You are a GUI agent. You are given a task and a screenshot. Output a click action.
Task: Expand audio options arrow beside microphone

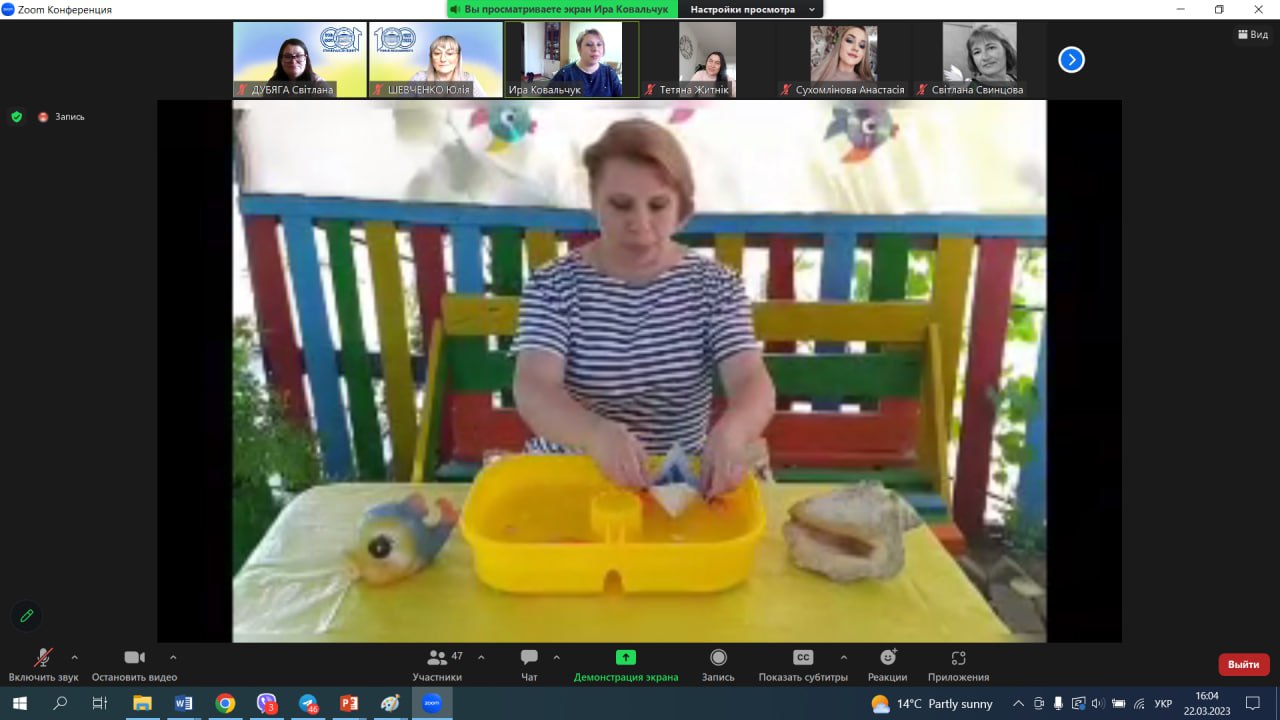click(x=74, y=657)
